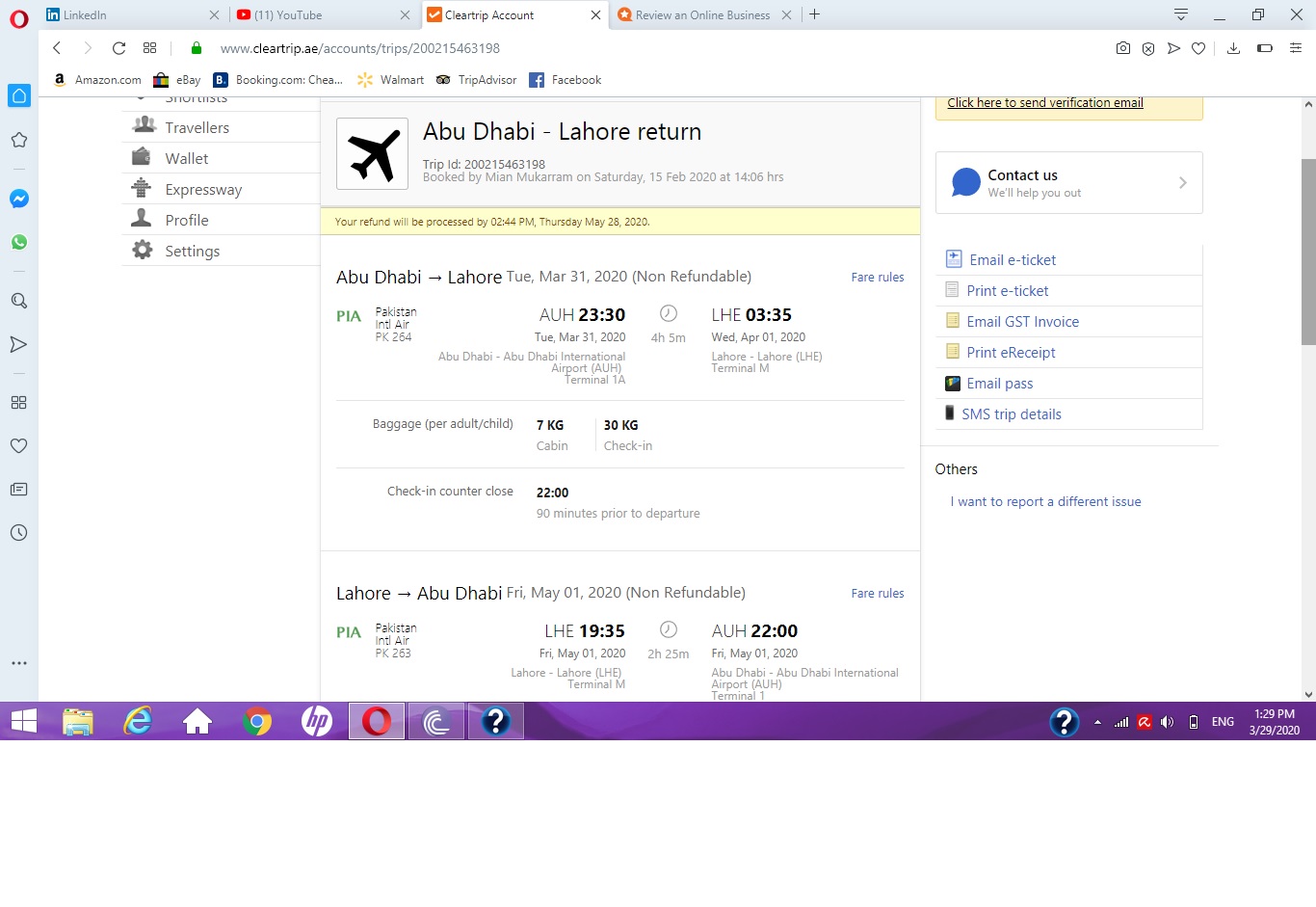Report a different issue link

tap(1045, 501)
